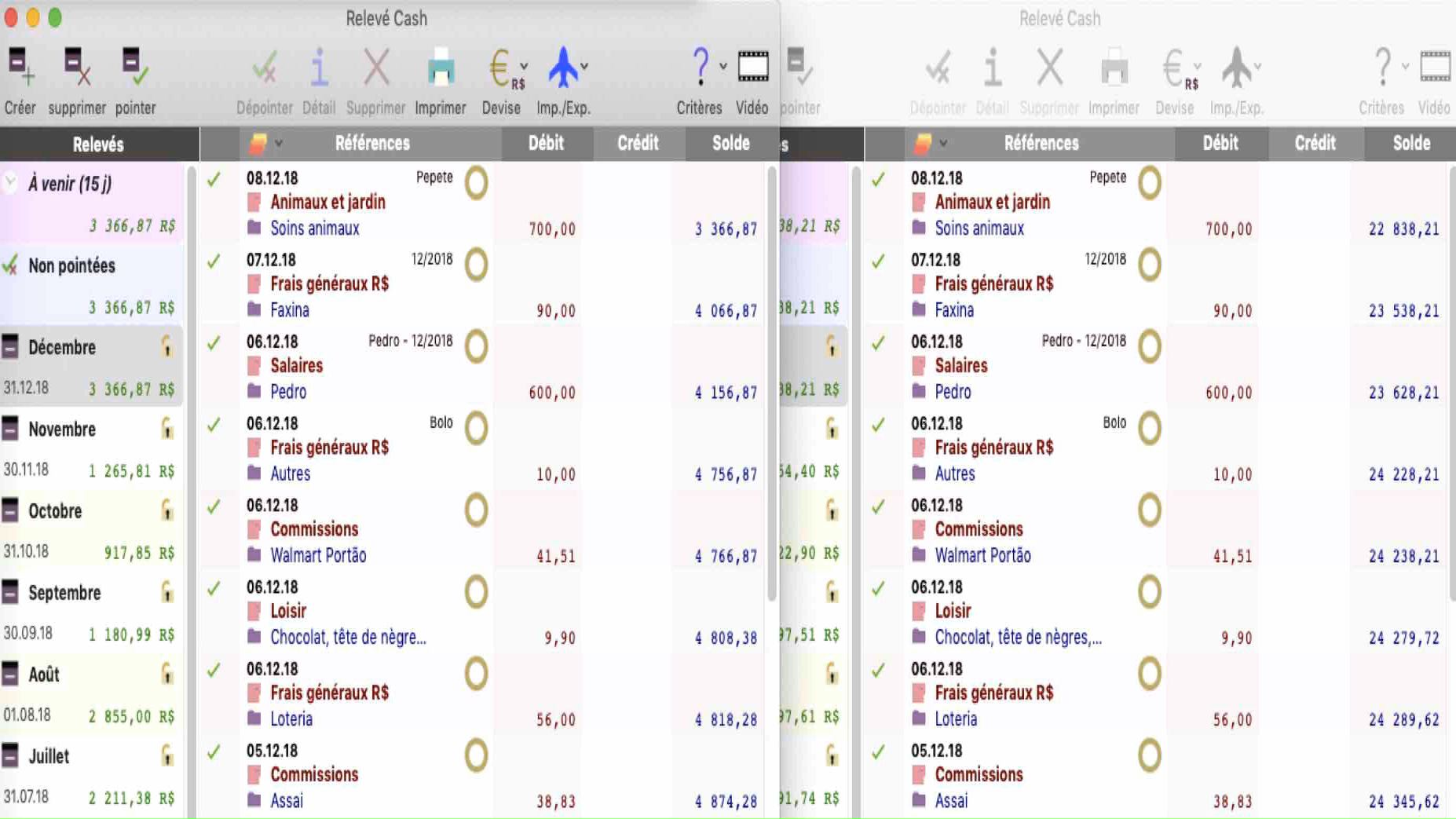Click Crédit column header in front window
Screen dimensions: 1456x819
pyautogui.click(x=638, y=143)
